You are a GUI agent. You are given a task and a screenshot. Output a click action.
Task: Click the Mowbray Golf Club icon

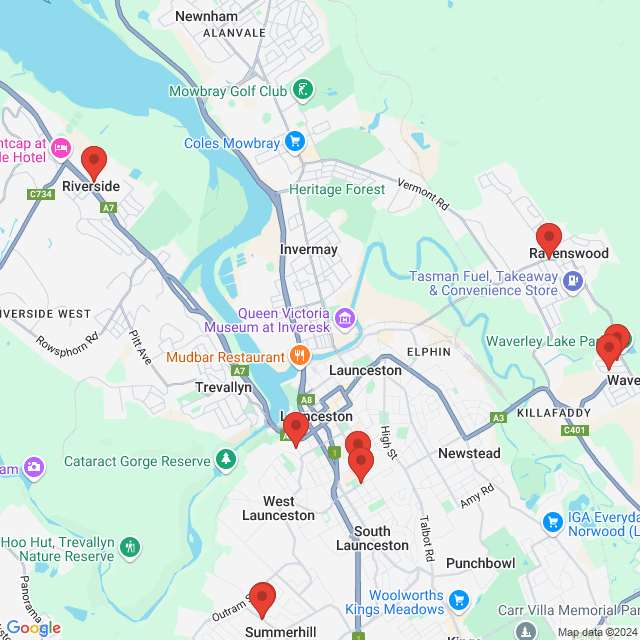point(303,89)
